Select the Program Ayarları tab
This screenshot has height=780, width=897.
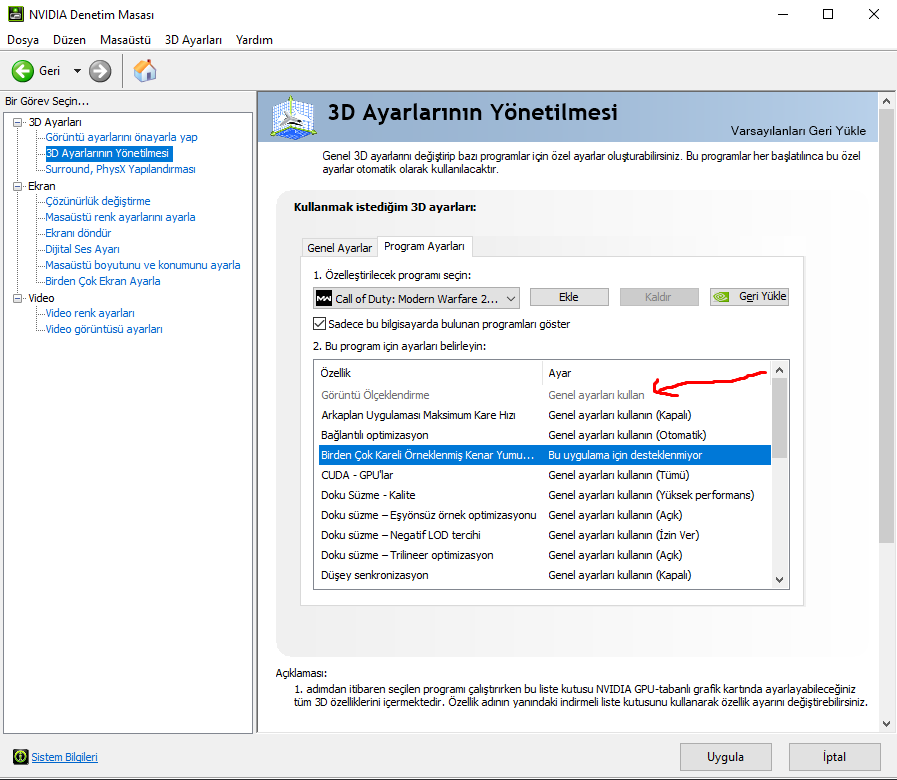[x=424, y=246]
